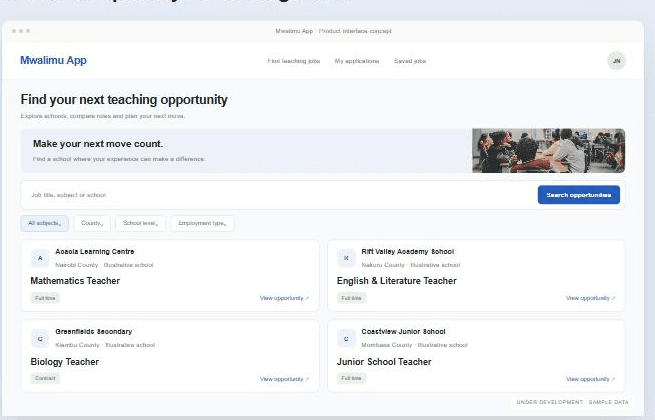Click the Make your next move count heading
Screen dimensions: 655x420
98,144
